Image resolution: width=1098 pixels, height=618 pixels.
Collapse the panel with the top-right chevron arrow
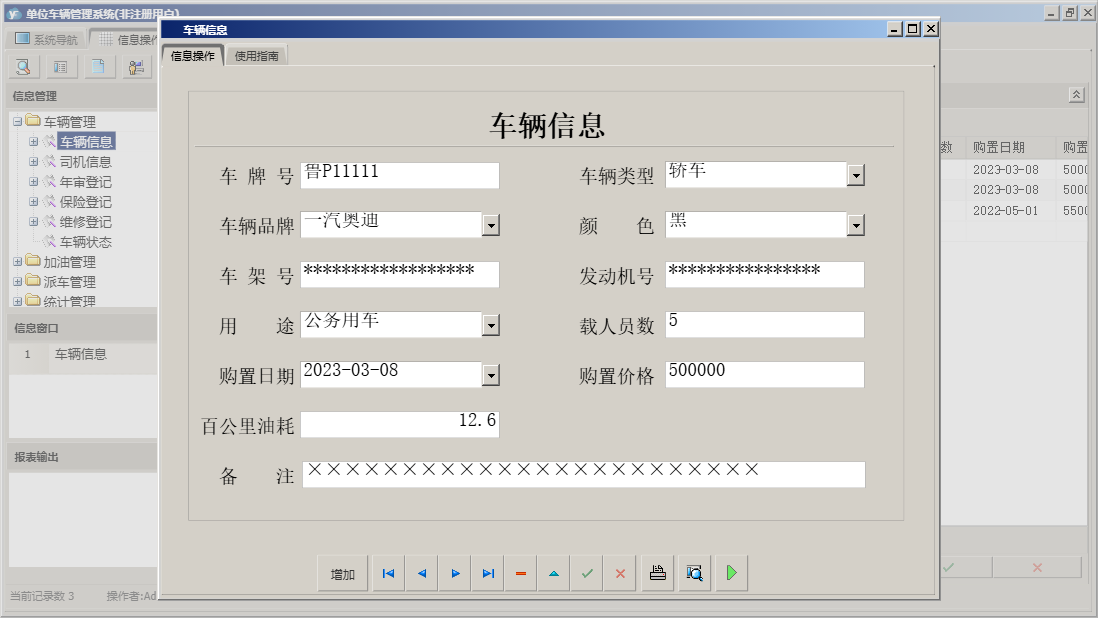coord(1075,93)
